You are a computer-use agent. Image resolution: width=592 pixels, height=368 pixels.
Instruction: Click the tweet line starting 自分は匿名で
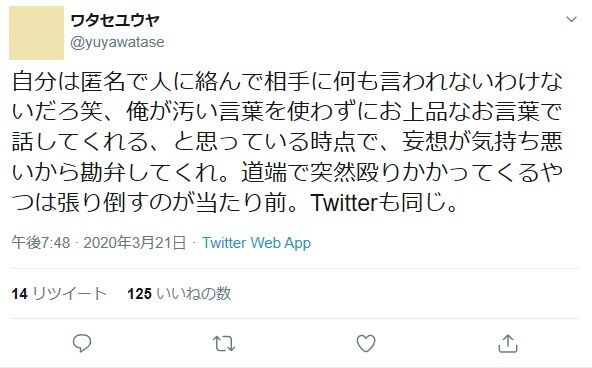(287, 82)
